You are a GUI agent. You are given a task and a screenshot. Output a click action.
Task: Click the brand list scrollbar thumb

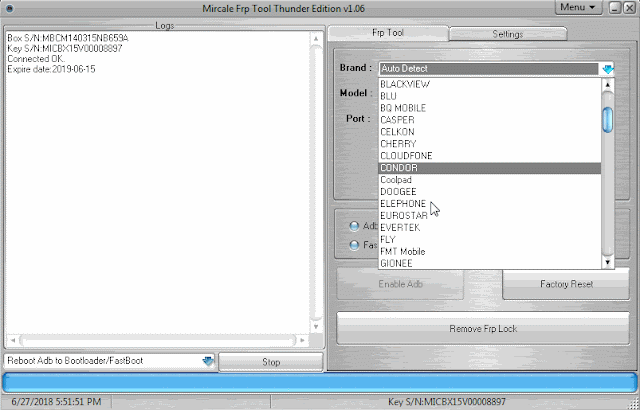point(608,120)
